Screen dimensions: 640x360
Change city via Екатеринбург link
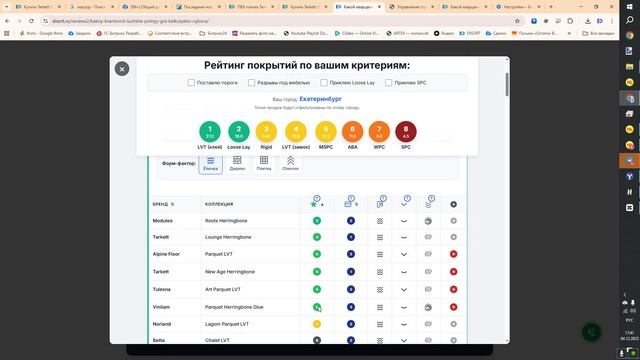tap(320, 99)
